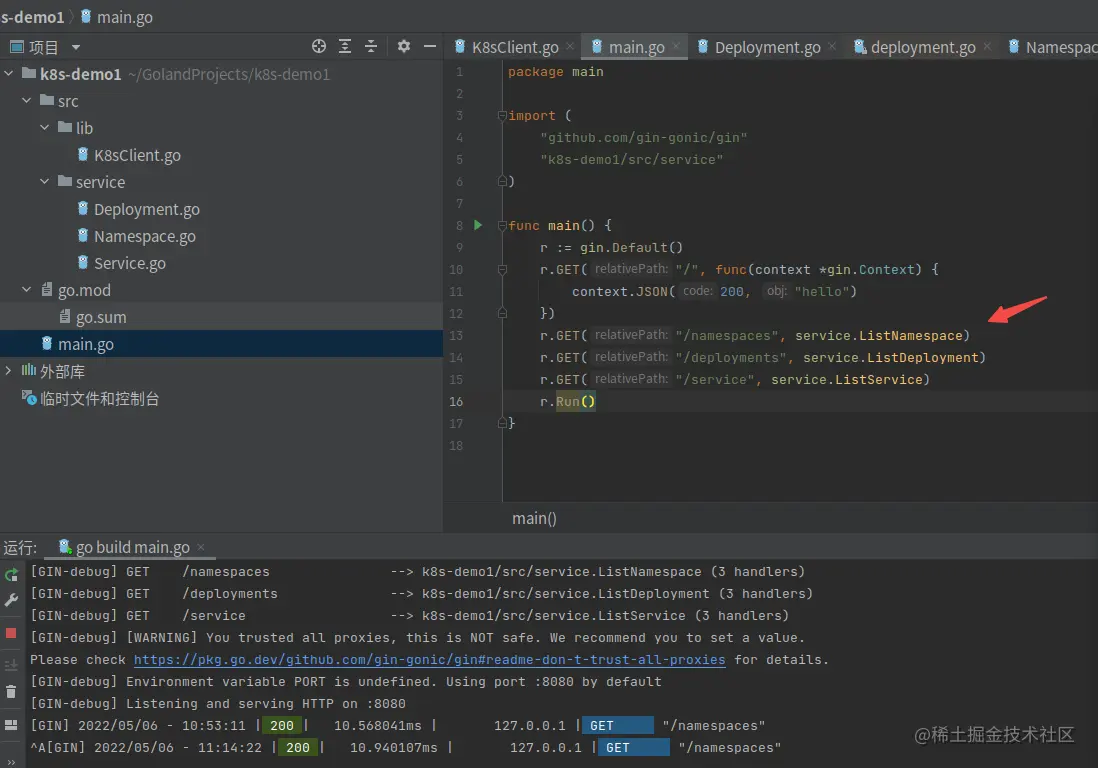Image resolution: width=1098 pixels, height=768 pixels.
Task: Click gin.Default() on line 9
Action: [631, 247]
